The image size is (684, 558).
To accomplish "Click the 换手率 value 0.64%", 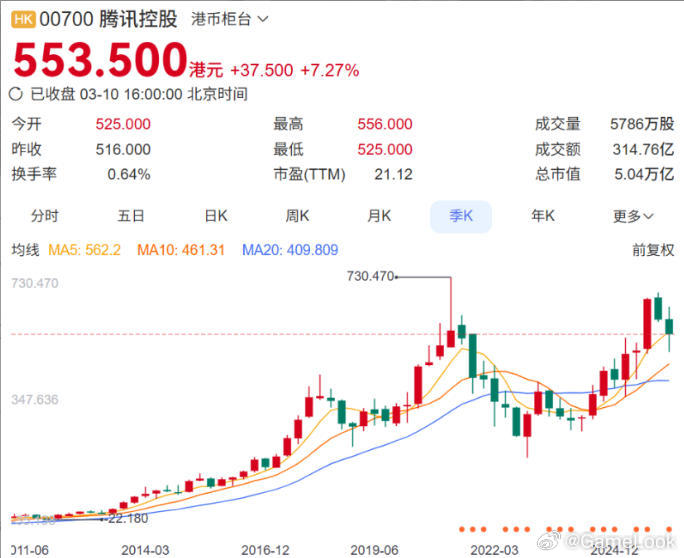I will click(129, 175).
